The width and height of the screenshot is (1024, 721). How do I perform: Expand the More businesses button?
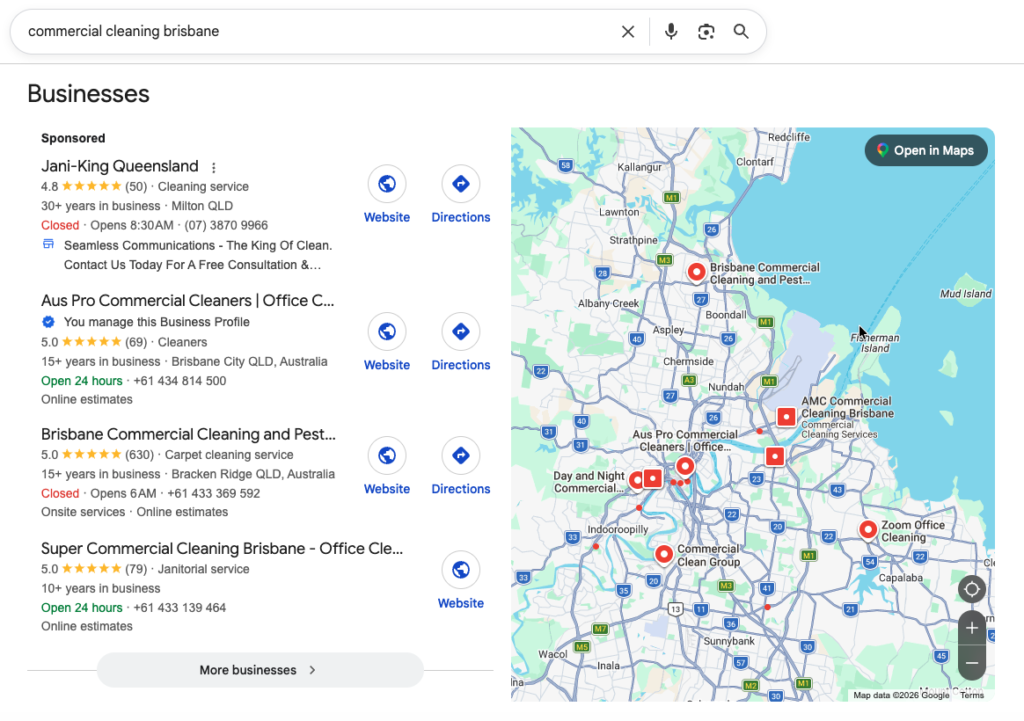coord(260,670)
